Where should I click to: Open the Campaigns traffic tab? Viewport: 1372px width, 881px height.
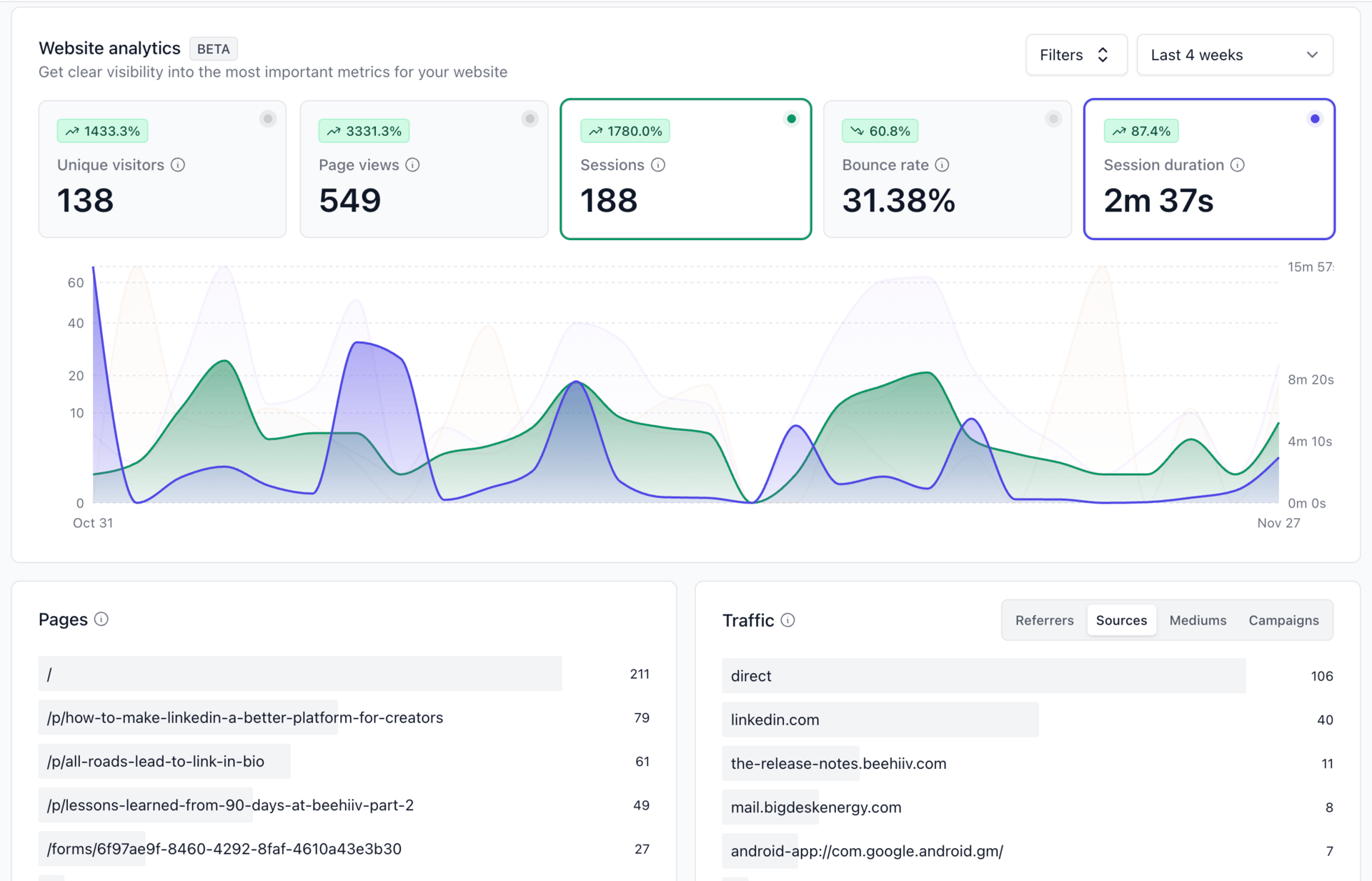point(1283,620)
